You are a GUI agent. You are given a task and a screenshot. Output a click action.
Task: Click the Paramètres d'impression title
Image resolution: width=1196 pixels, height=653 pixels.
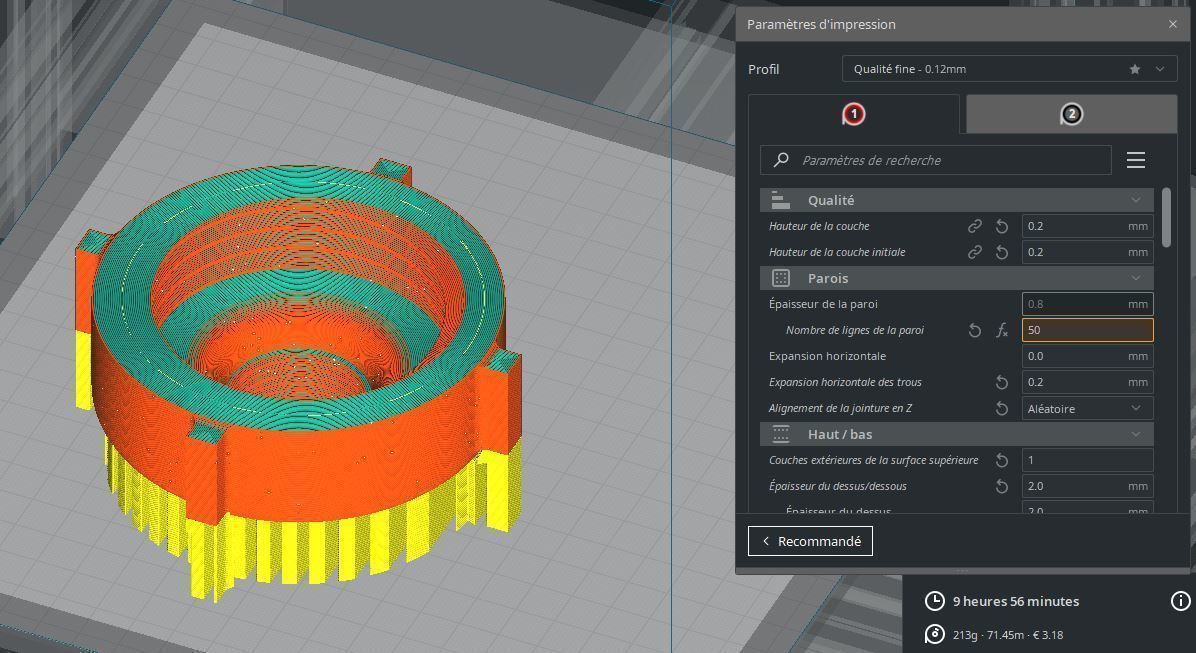coord(821,24)
